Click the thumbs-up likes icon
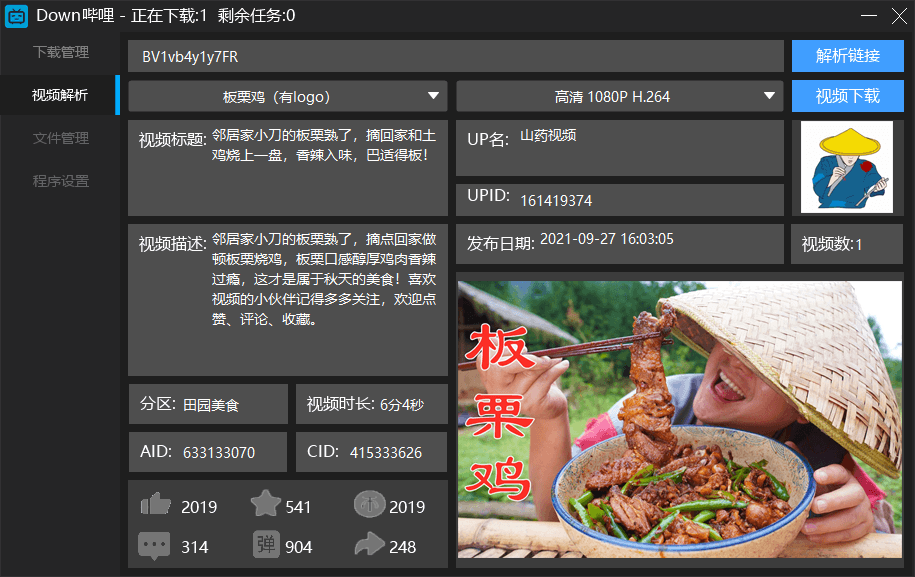Viewport: 915px width, 577px height. click(155, 505)
